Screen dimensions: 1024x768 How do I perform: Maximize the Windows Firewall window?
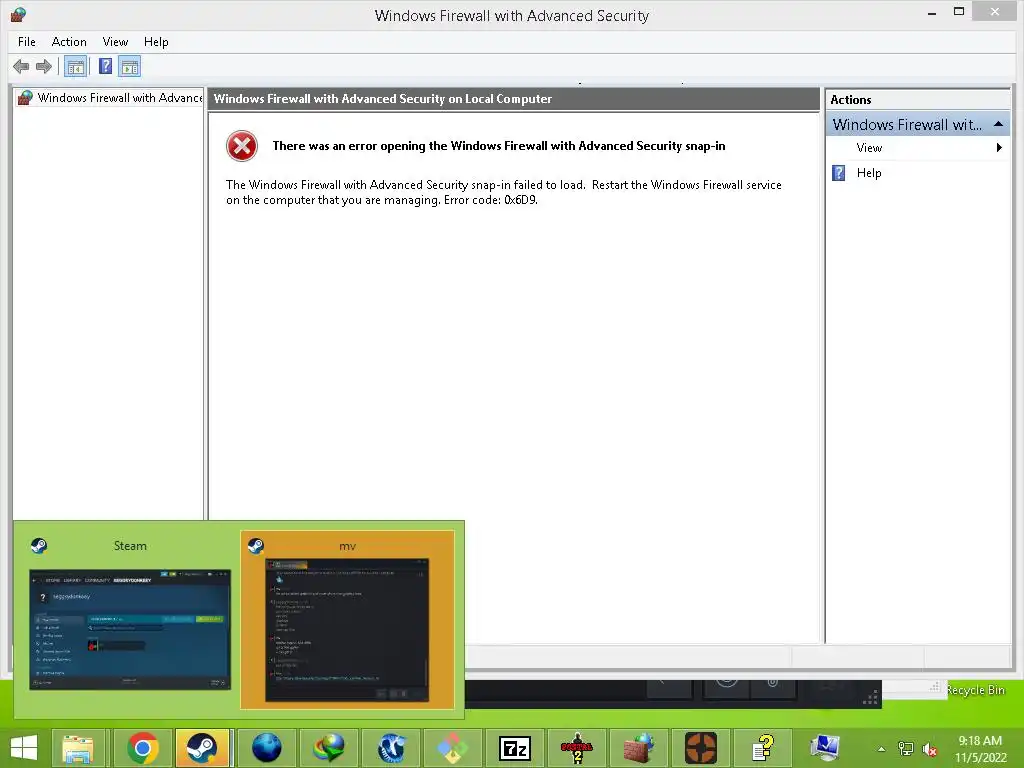point(959,12)
